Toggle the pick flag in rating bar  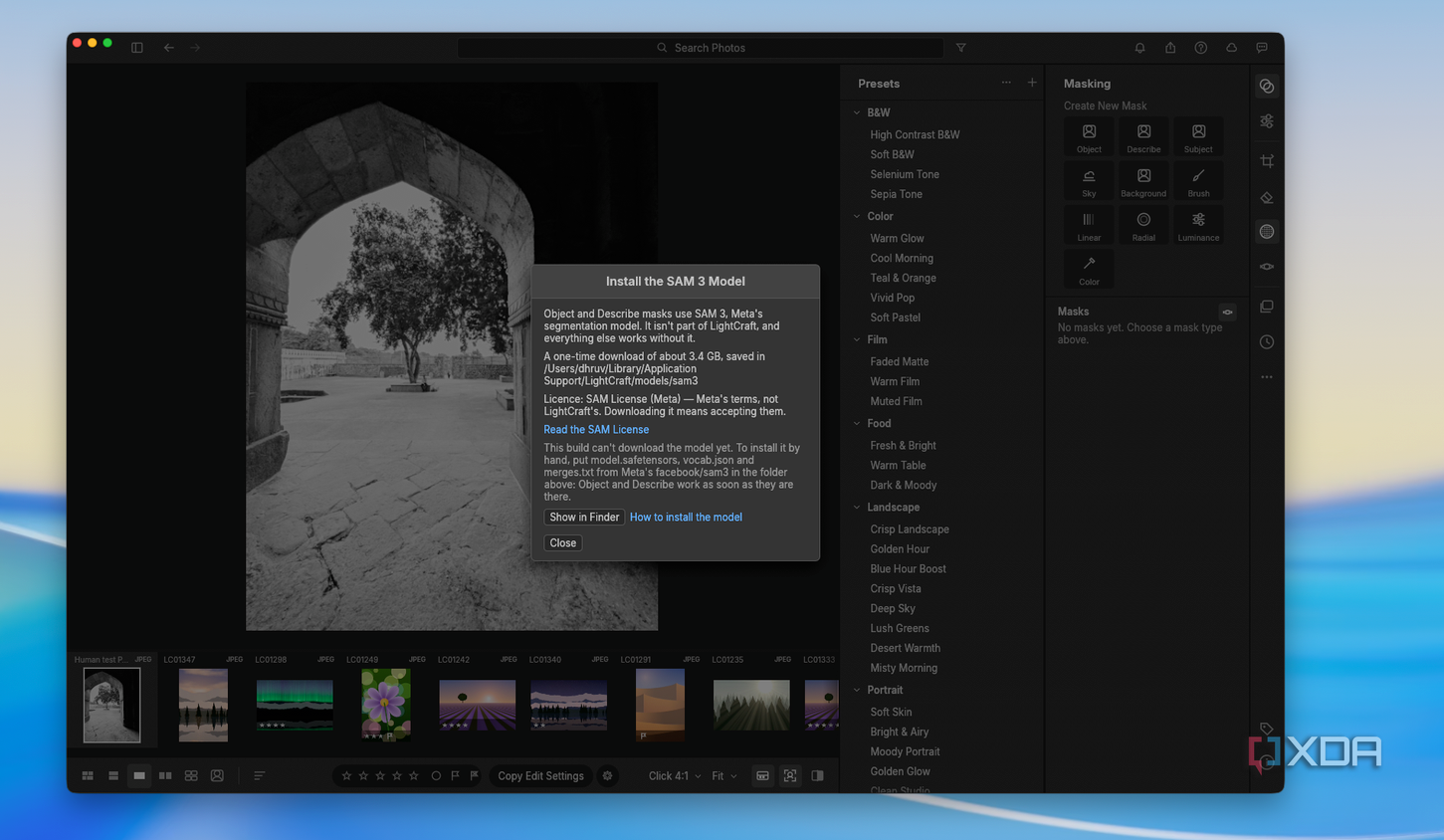456,775
